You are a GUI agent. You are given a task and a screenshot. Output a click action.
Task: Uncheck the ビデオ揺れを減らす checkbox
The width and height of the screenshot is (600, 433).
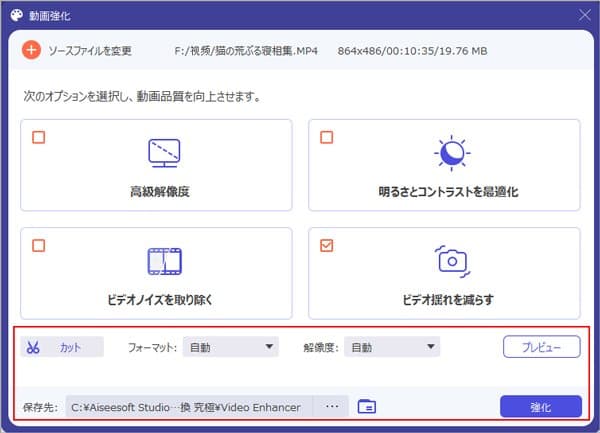pos(326,246)
